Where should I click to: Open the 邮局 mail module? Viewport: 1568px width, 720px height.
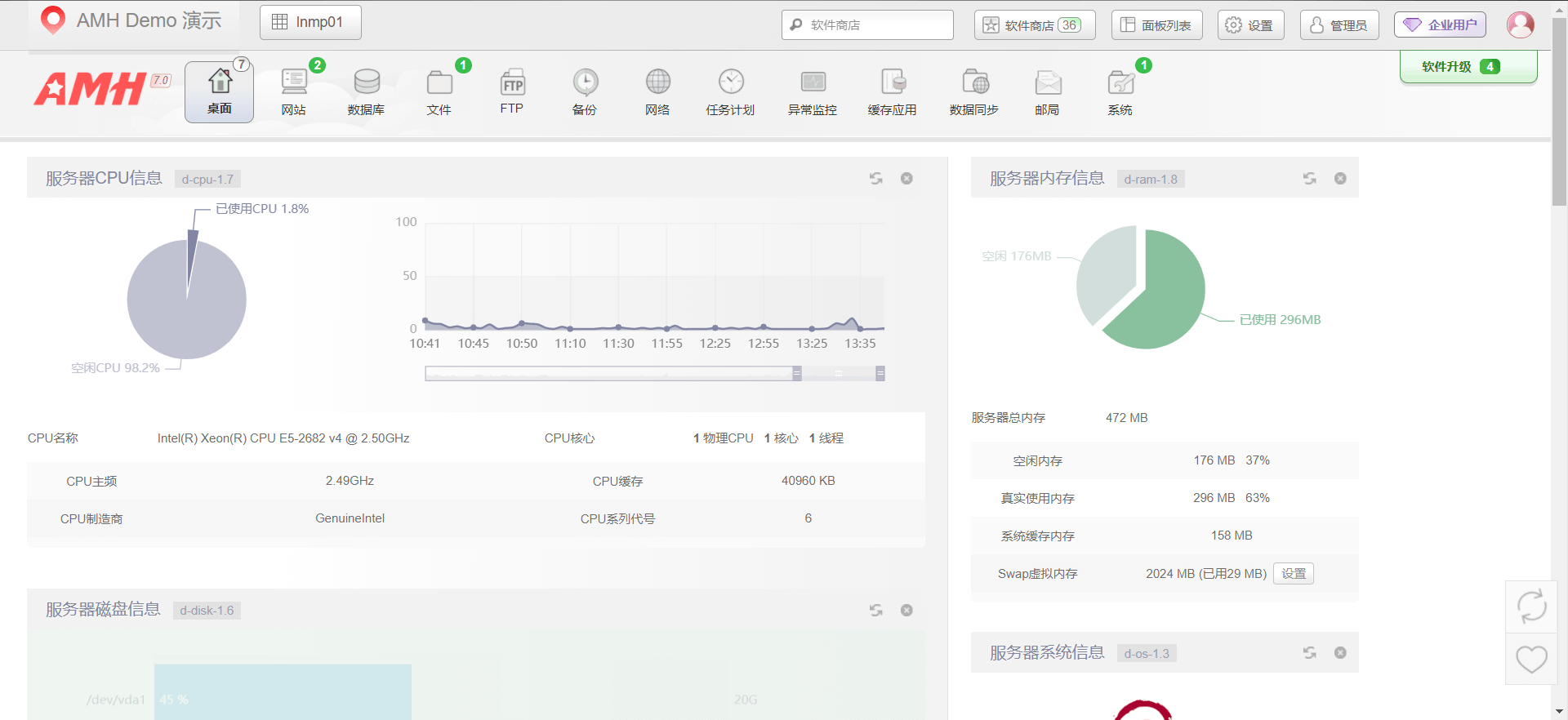1048,91
